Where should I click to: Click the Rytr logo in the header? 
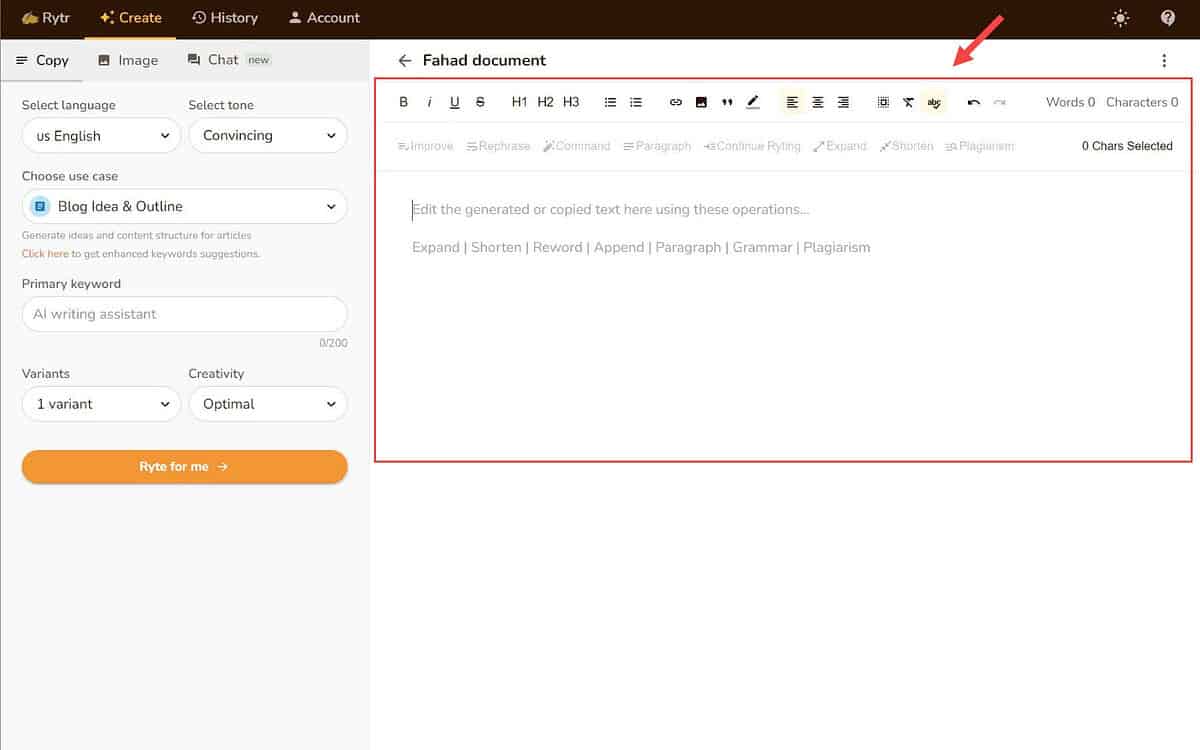coord(46,17)
